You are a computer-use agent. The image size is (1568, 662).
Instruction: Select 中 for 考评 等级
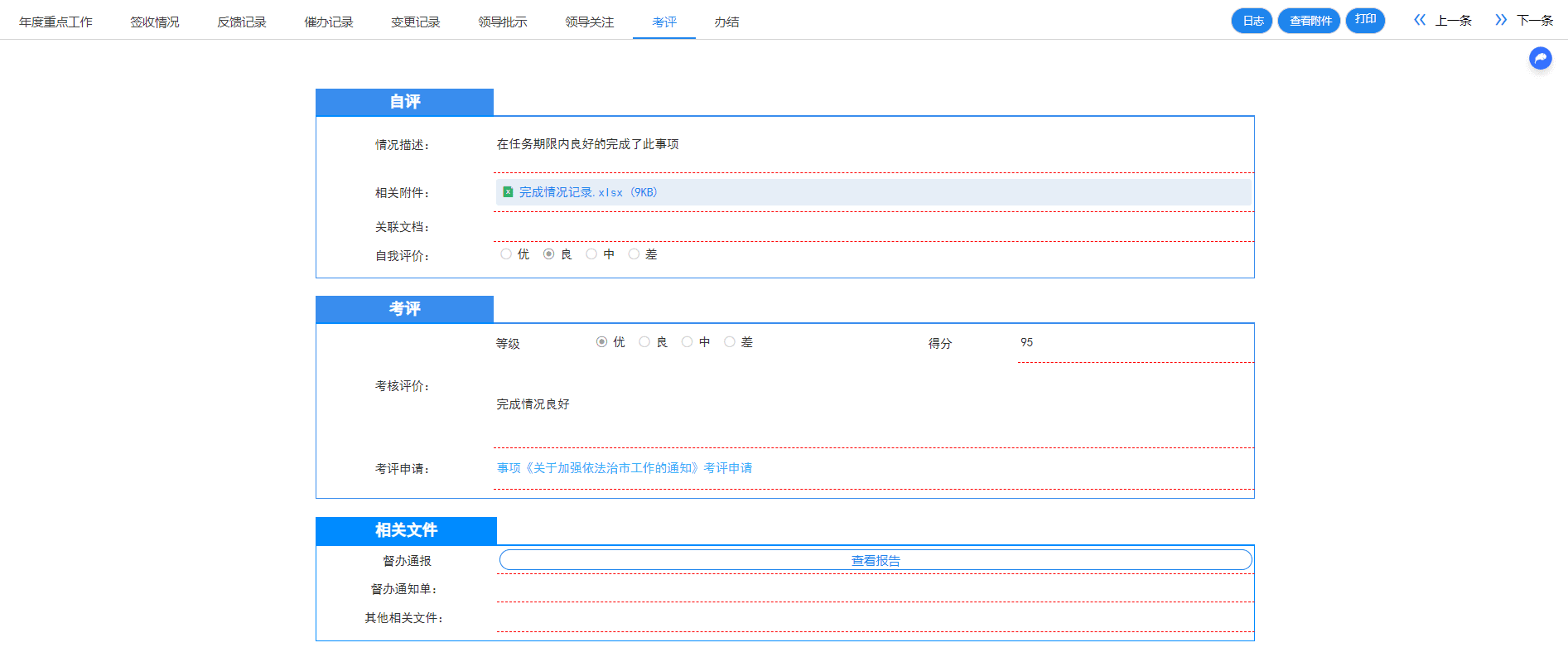coord(687,342)
